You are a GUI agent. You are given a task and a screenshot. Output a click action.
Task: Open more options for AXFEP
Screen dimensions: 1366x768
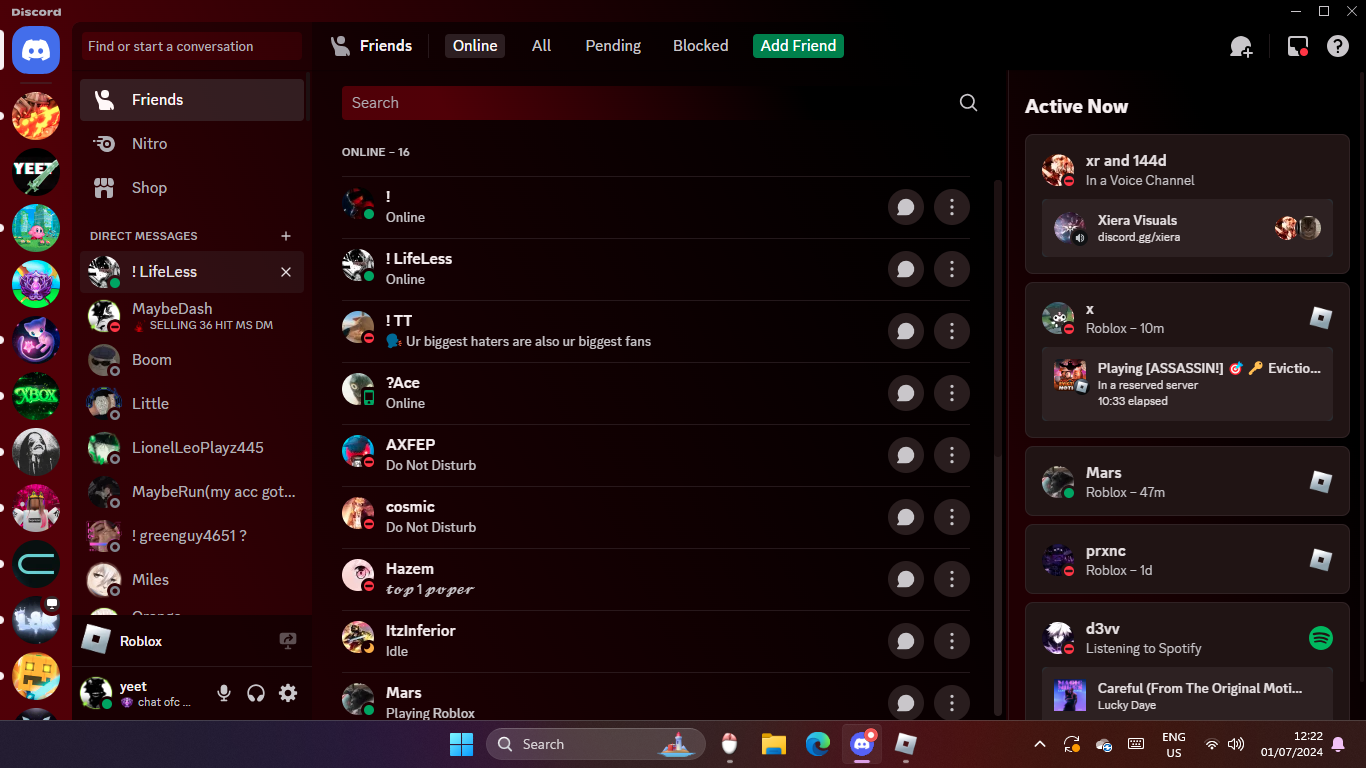tap(952, 455)
